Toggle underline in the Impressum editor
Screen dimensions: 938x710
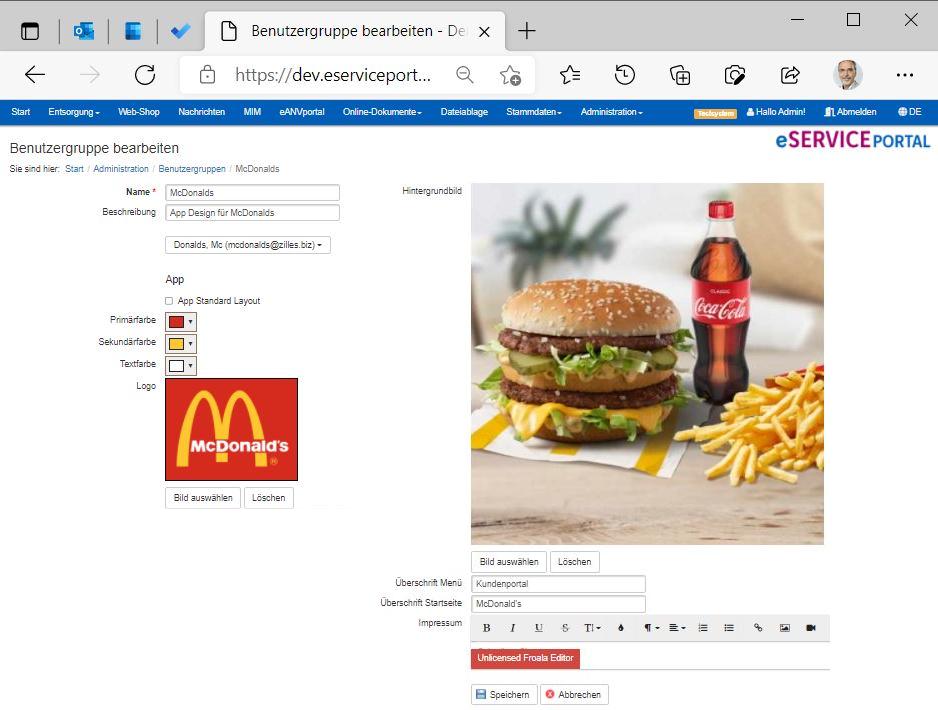pyautogui.click(x=539, y=628)
